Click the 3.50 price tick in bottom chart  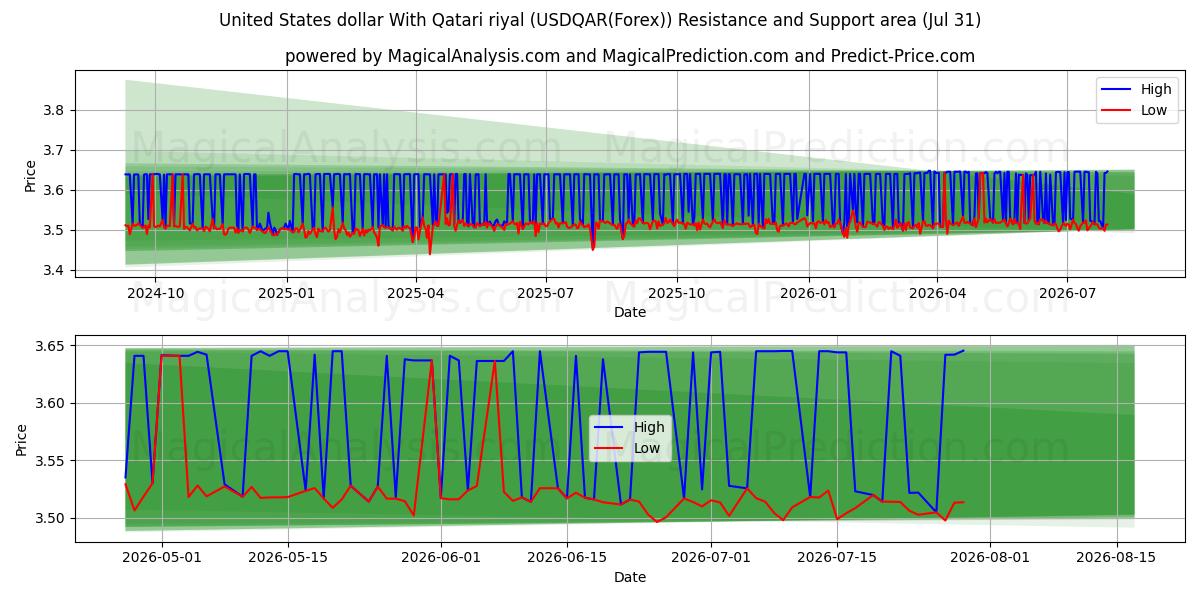point(52,518)
